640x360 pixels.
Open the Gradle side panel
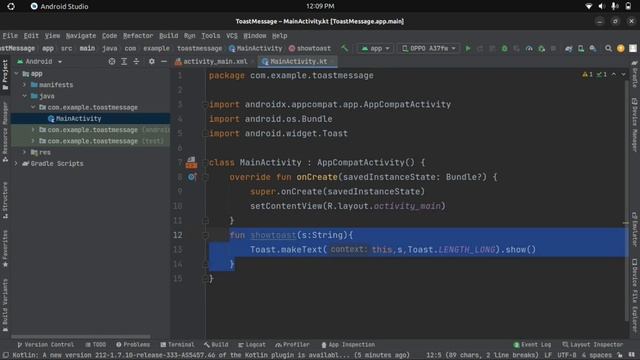point(635,74)
